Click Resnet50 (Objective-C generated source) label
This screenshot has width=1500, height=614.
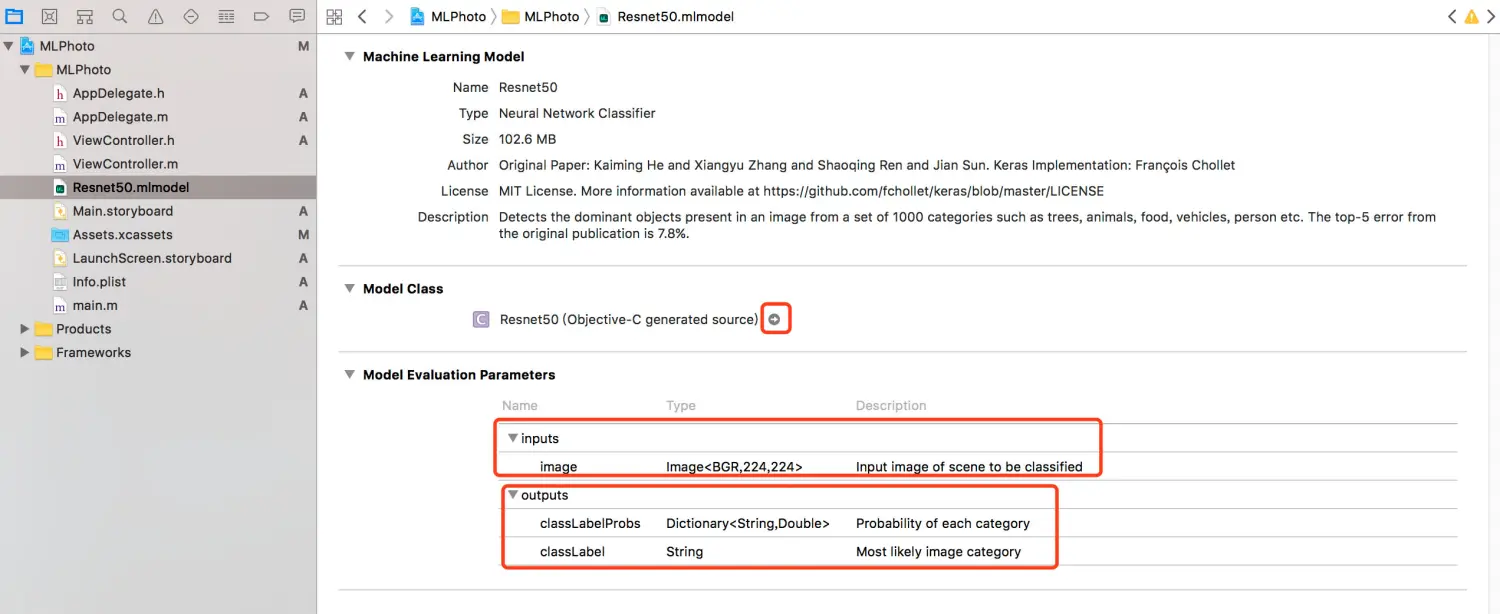coord(629,320)
